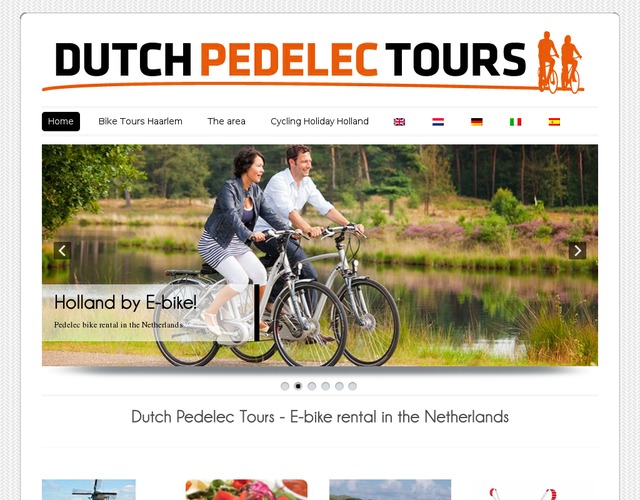Go to The area page
The width and height of the screenshot is (640, 500).
(x=226, y=122)
